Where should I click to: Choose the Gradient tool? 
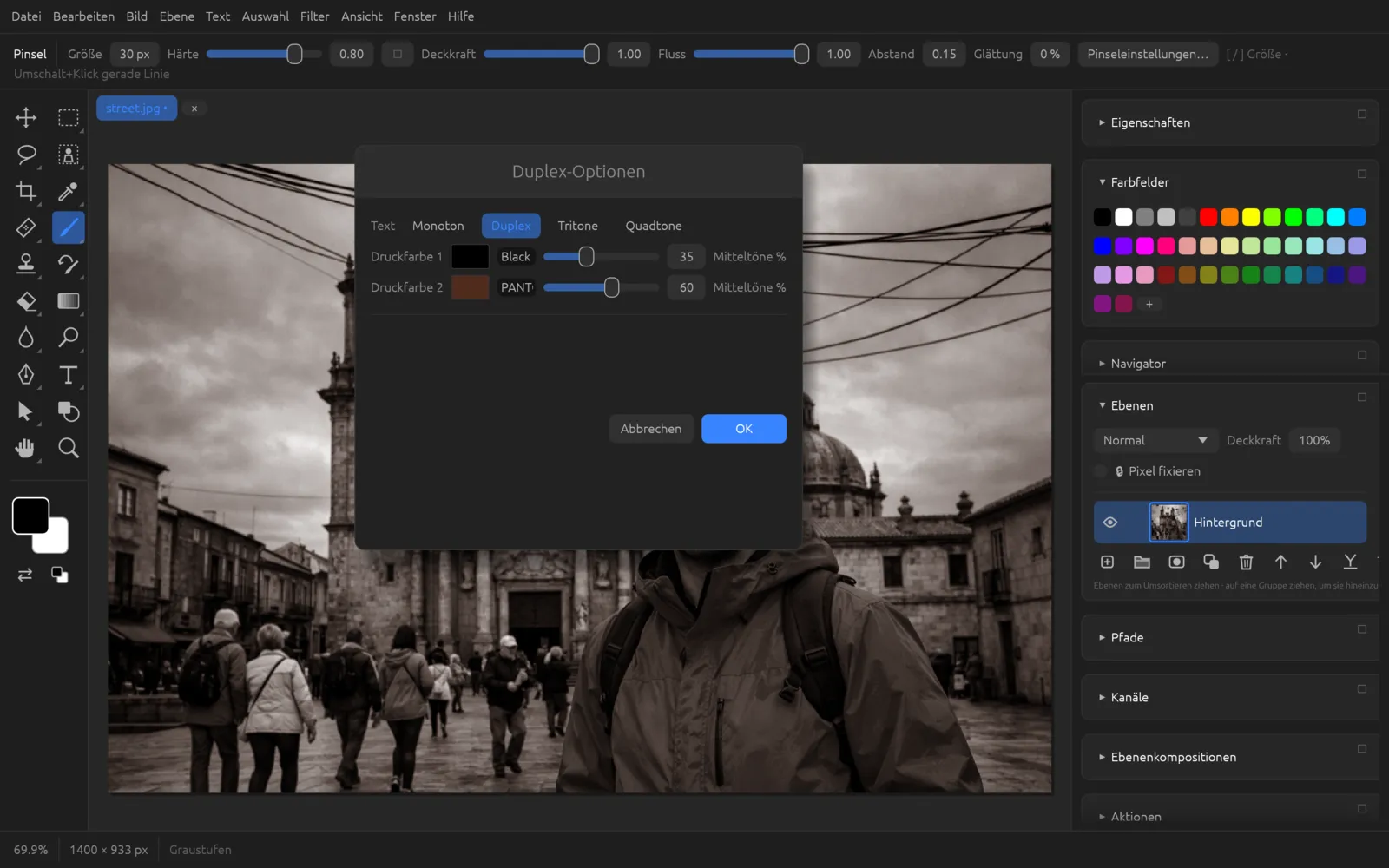(68, 301)
